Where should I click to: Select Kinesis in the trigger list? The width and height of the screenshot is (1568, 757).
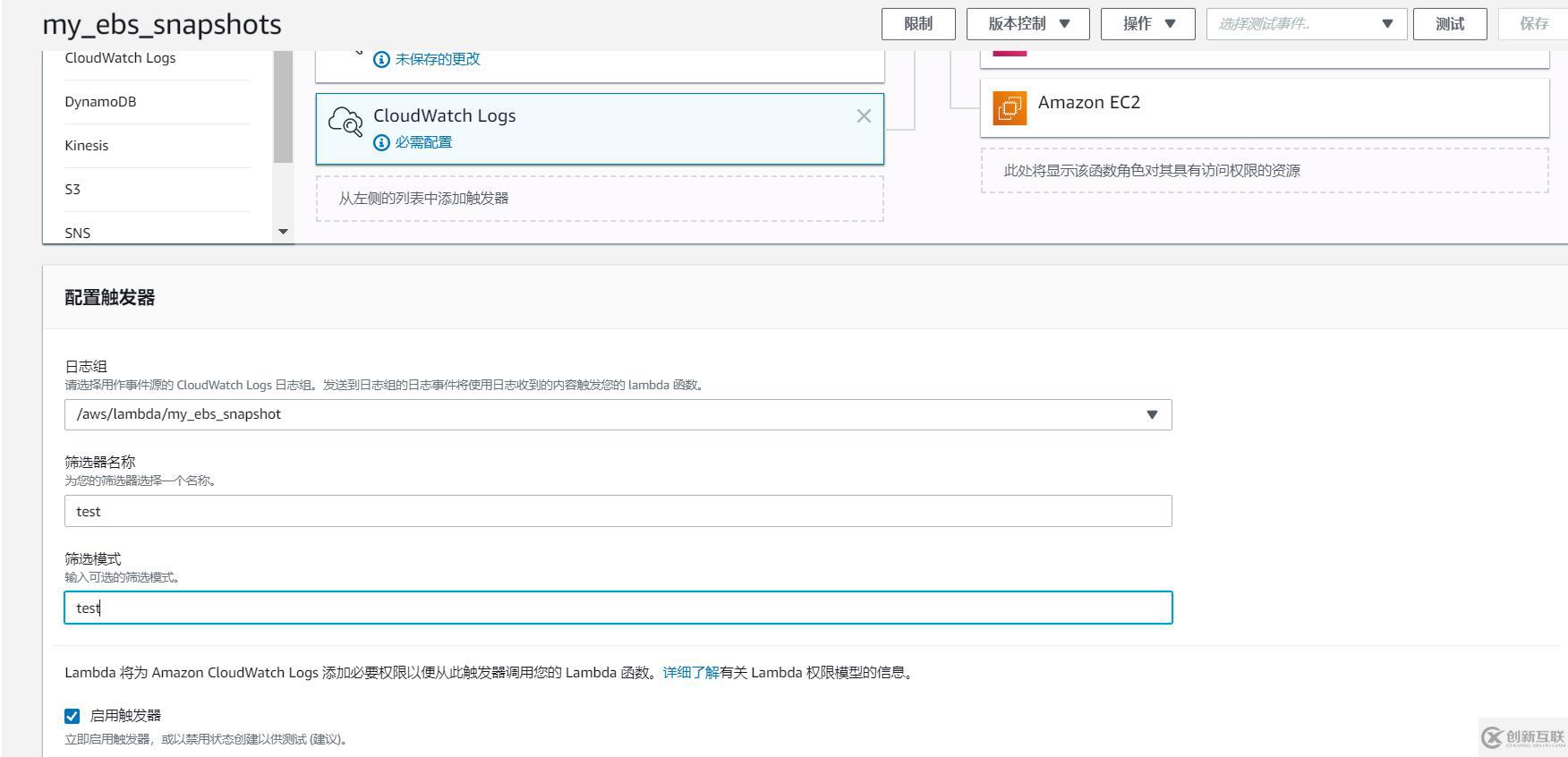pos(87,146)
